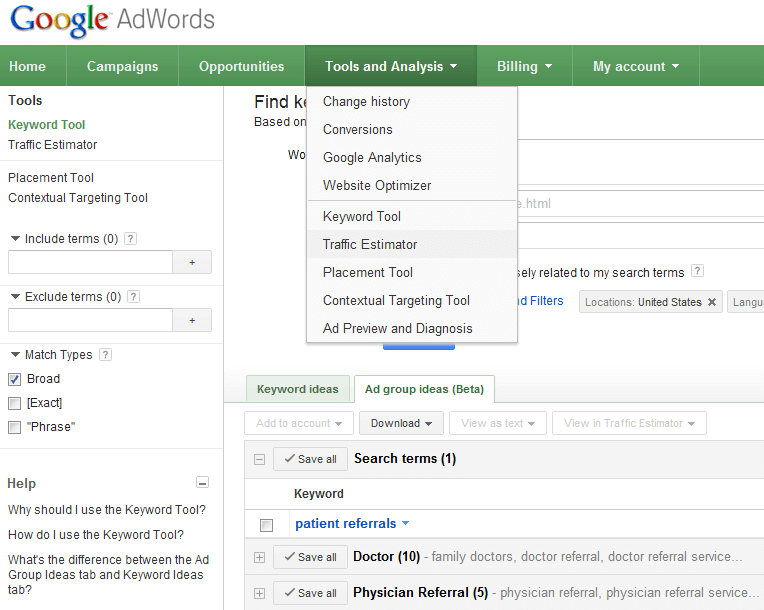
Task: Collapse the Include terms section
Action: point(16,239)
